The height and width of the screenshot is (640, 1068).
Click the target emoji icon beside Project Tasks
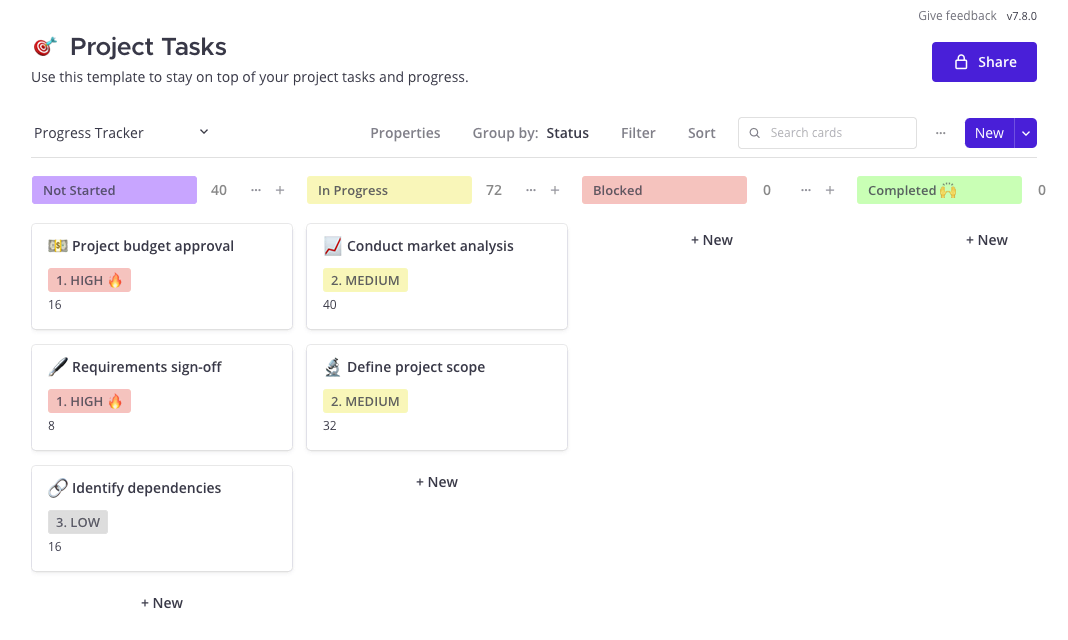click(45, 46)
